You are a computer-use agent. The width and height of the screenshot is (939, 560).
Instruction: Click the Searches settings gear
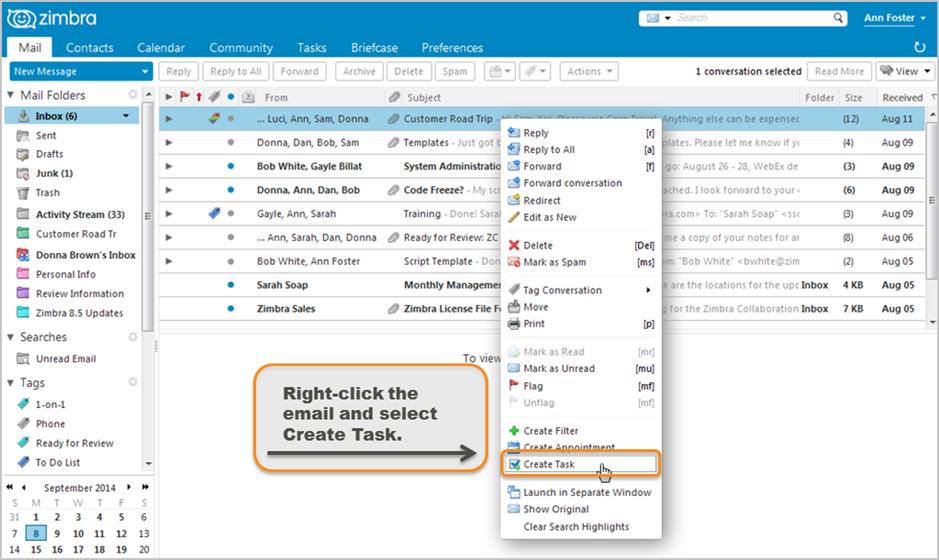[x=133, y=337]
